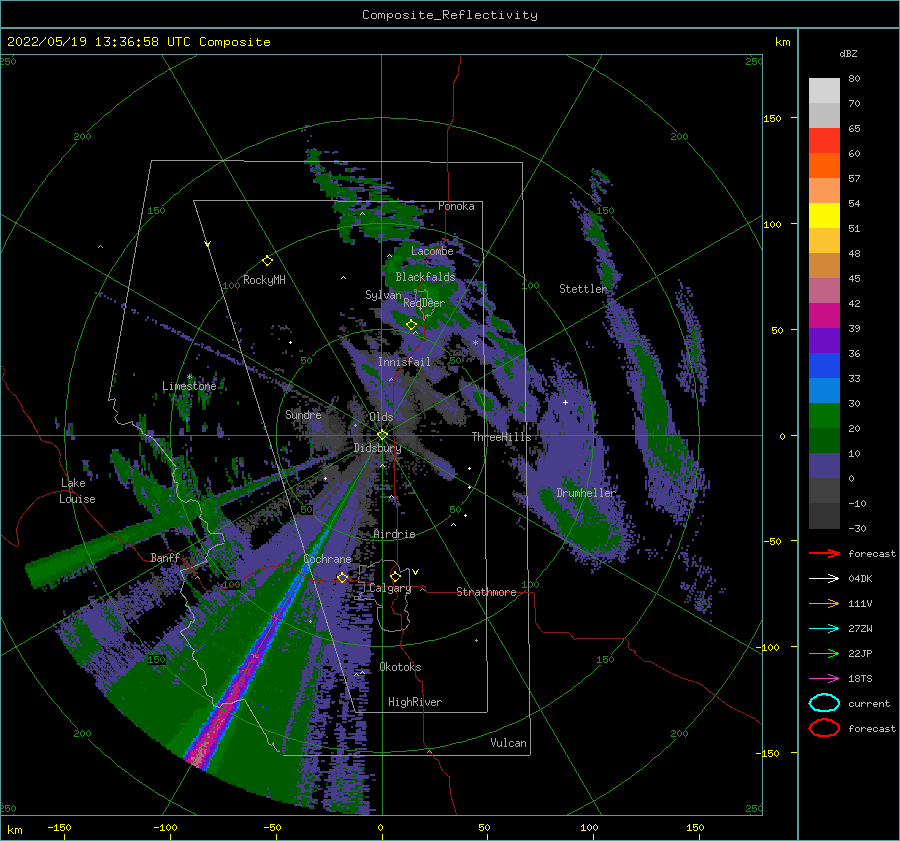Select the HighRiver label

[x=415, y=702]
